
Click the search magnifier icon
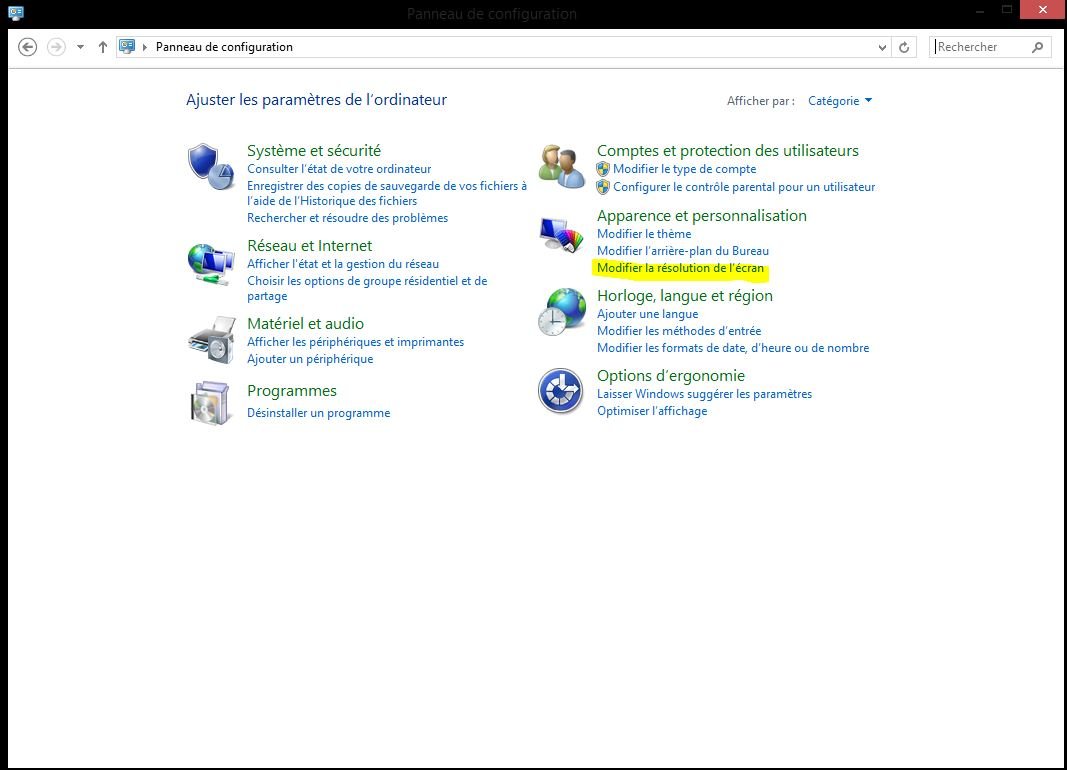(1037, 47)
